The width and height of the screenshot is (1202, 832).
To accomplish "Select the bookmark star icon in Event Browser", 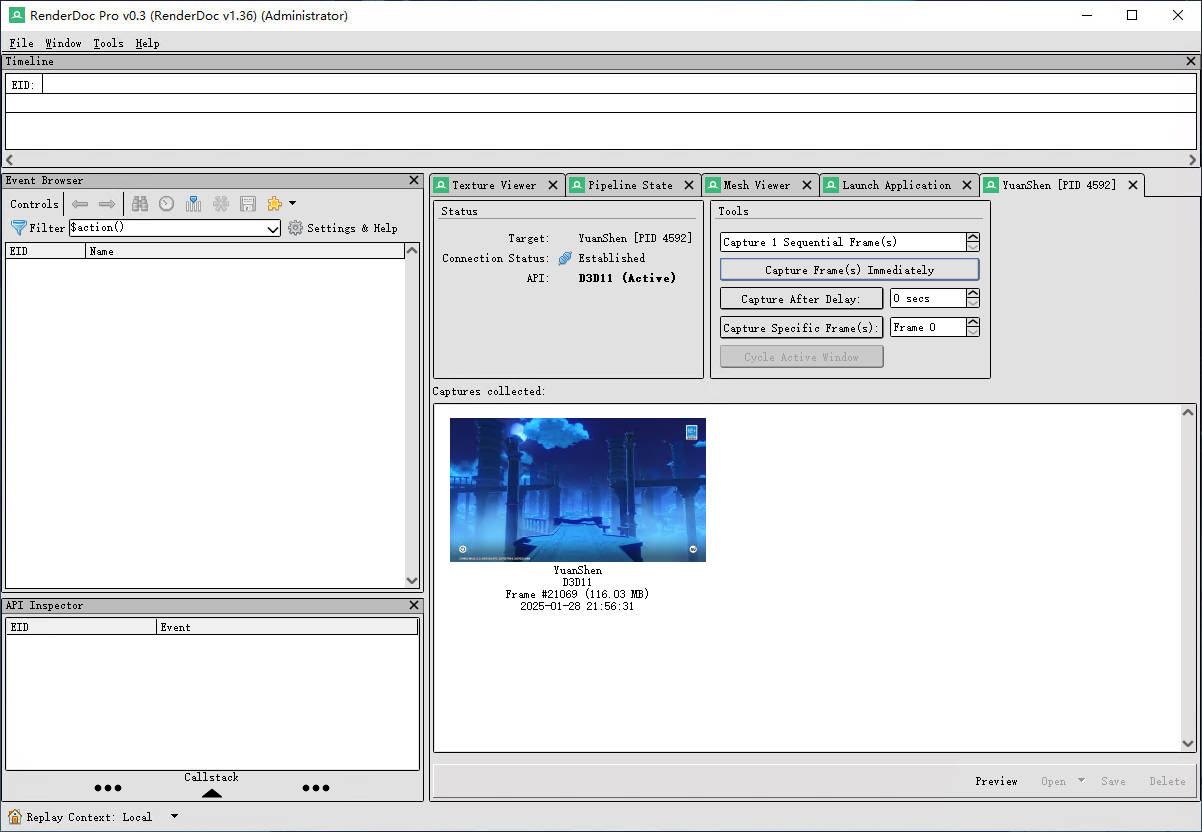I will coord(273,203).
